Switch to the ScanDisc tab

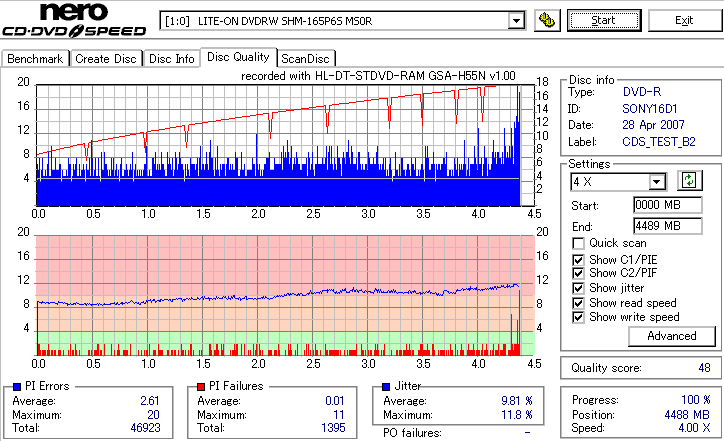pyautogui.click(x=305, y=59)
